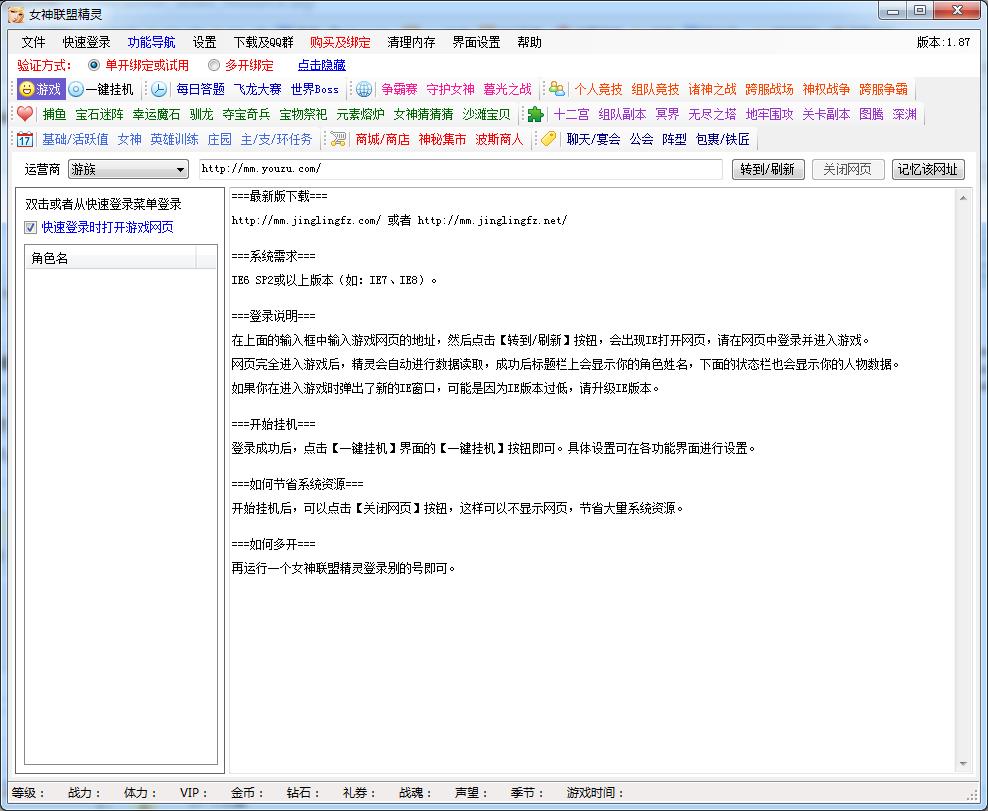Click the red heart icon before 捕鱼
Viewport: 988px width, 811px height.
25,114
